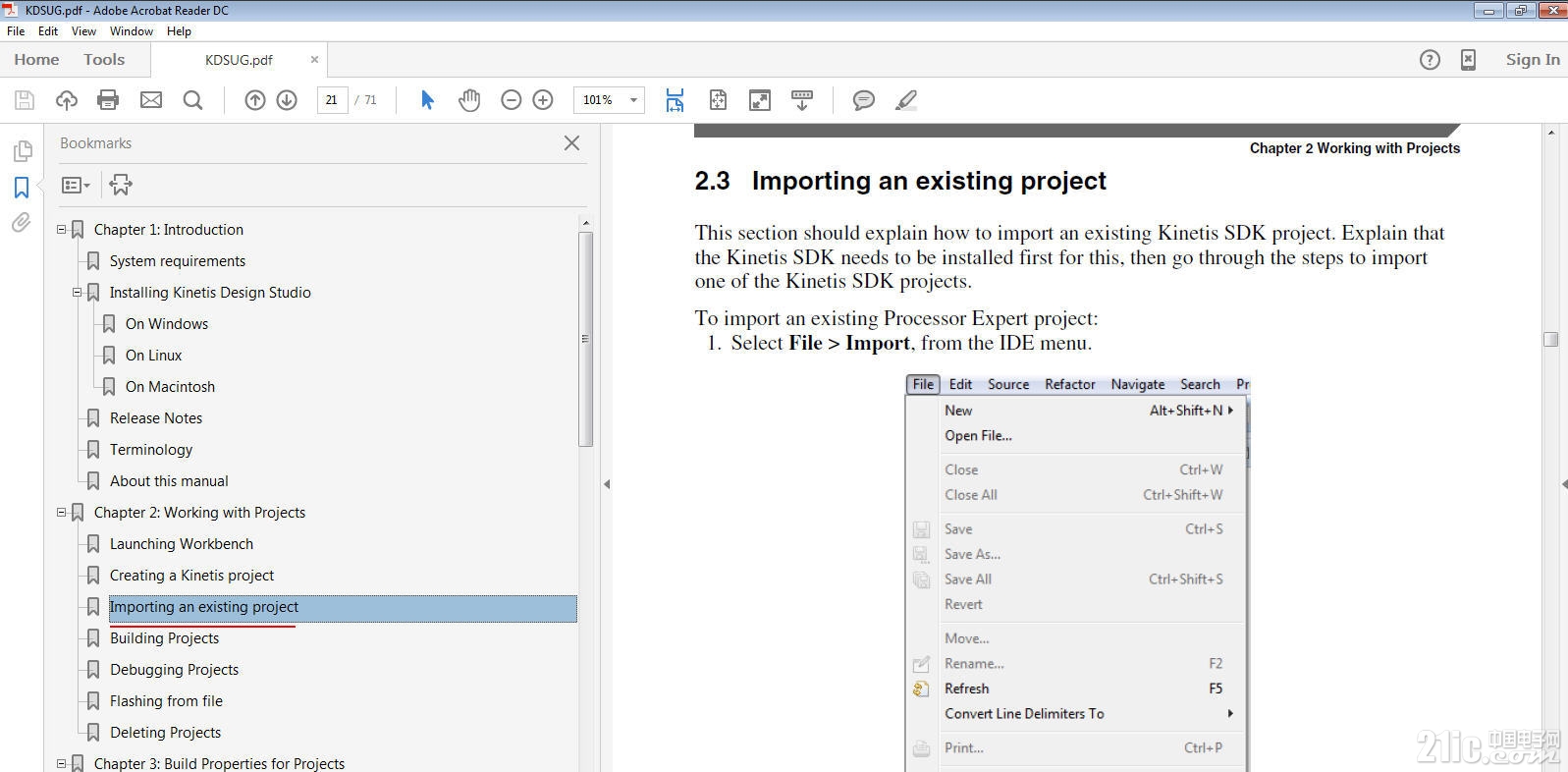Select the KDSUG.pdf document tab
1568x772 pixels.
click(x=239, y=60)
